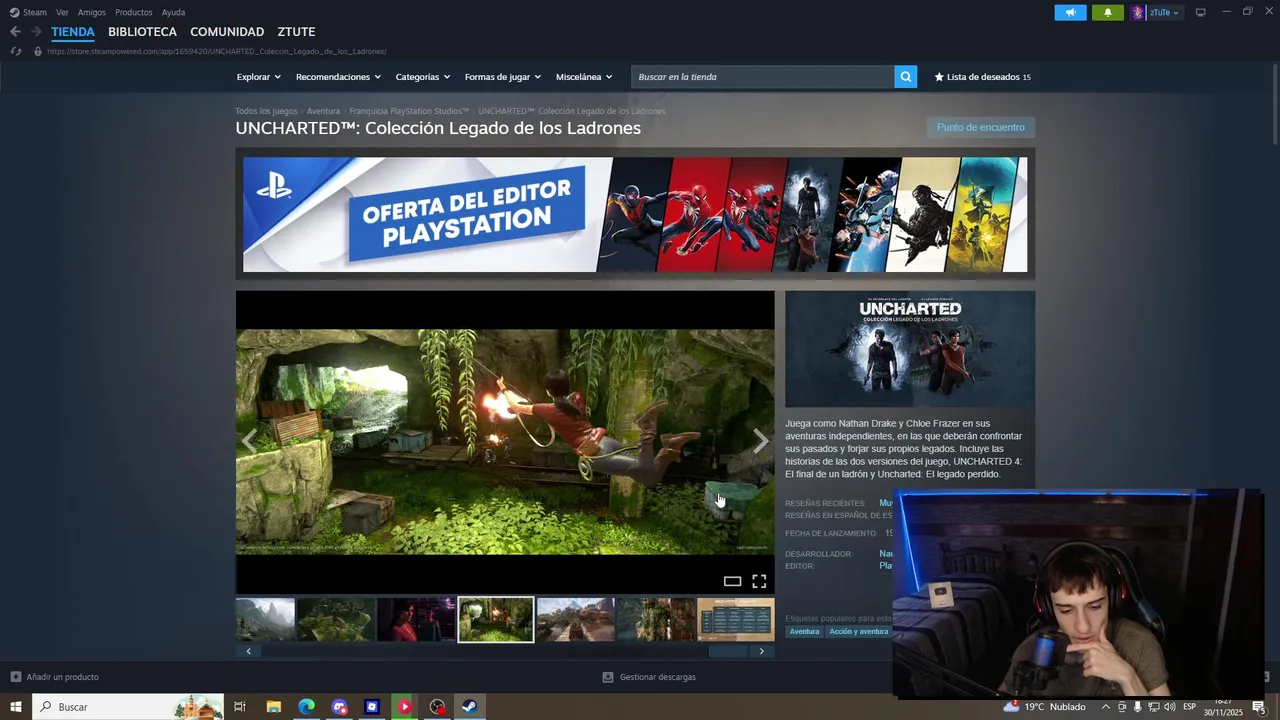Open Lista de deseados wishlist
This screenshot has height=720, width=1280.
982,77
